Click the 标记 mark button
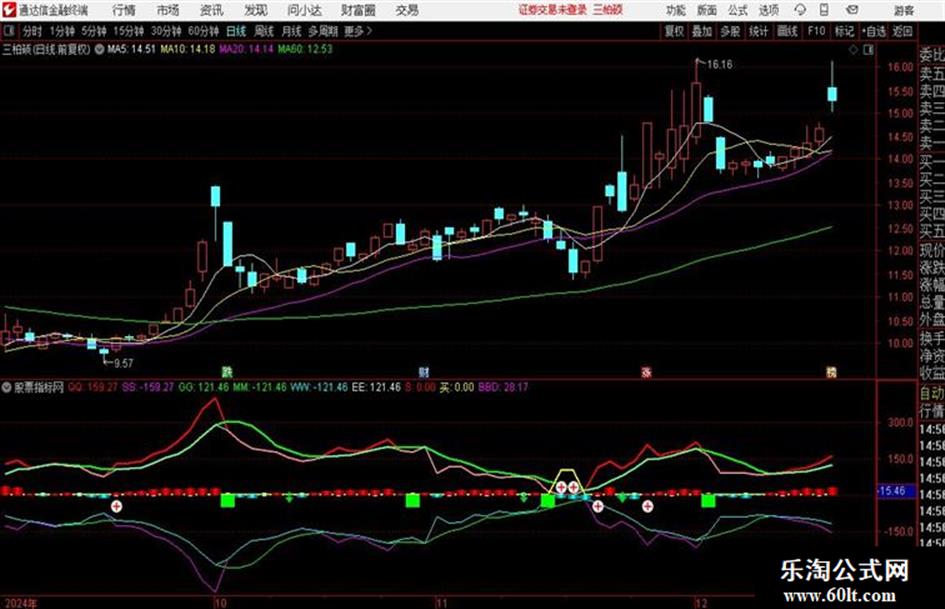Screen dimensions: 945x609 [x=844, y=31]
